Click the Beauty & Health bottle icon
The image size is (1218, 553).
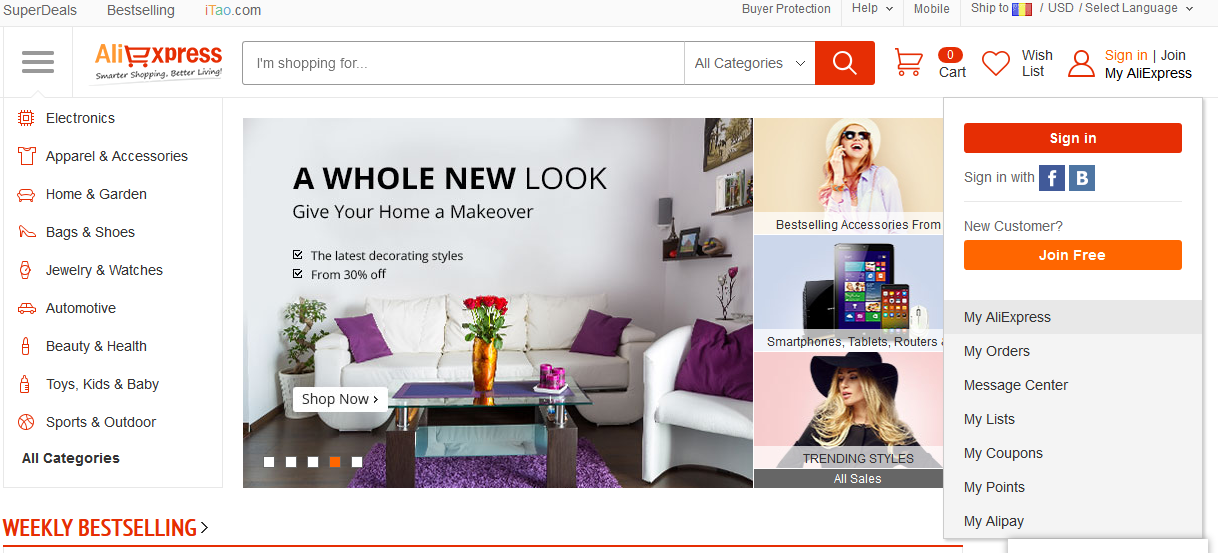click(x=26, y=346)
